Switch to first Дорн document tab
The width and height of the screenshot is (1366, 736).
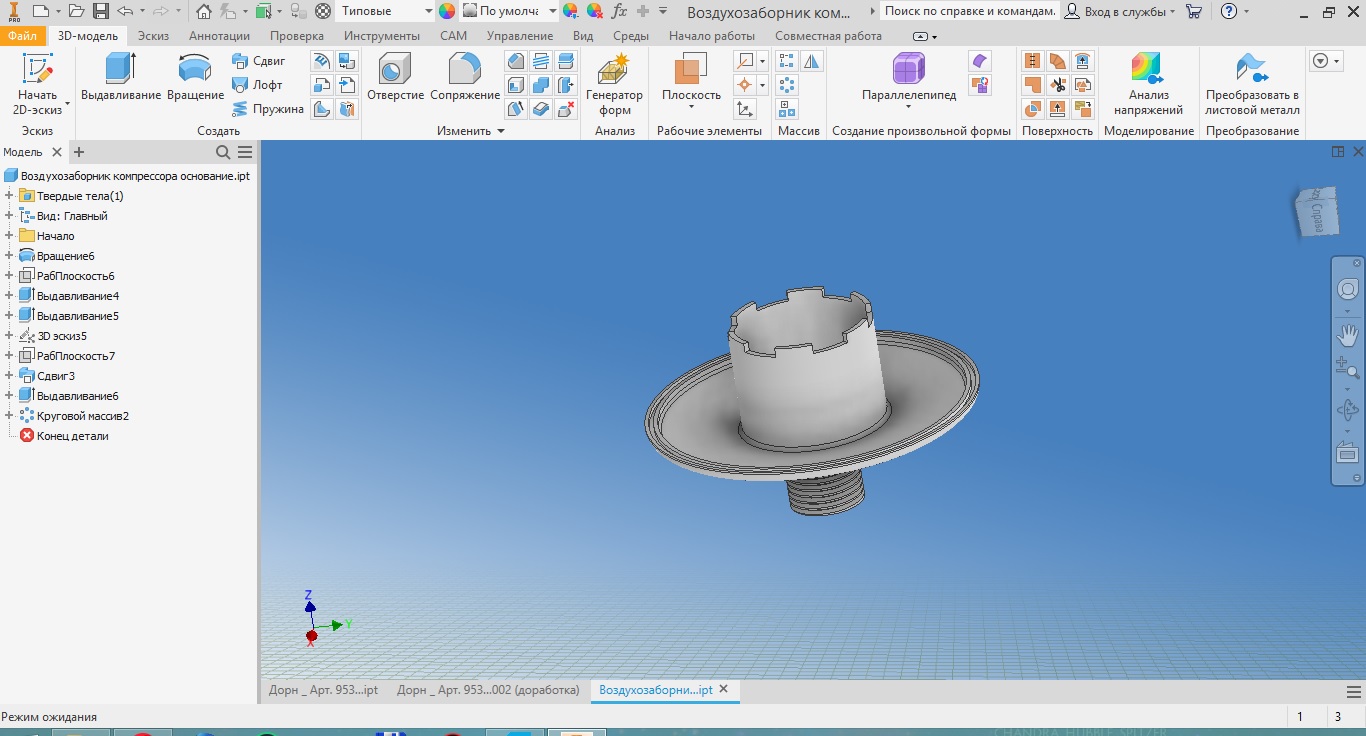(323, 690)
